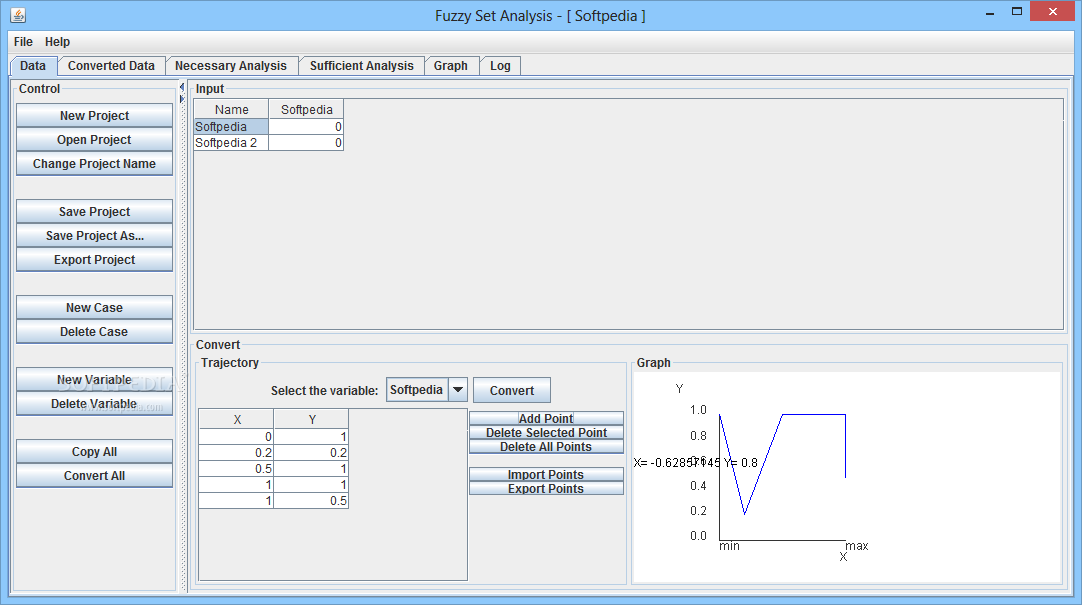Click the value cell of Softpedia 2 row
The width and height of the screenshot is (1082, 605).
[306, 143]
